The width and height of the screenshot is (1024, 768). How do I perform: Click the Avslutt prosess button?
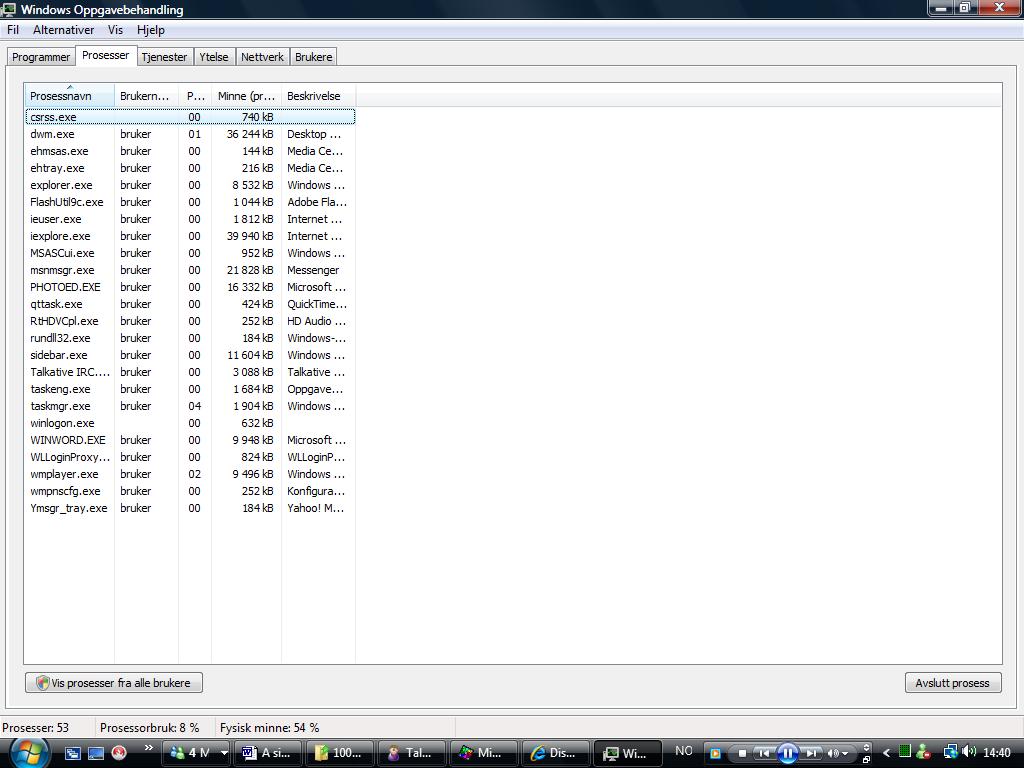(953, 682)
